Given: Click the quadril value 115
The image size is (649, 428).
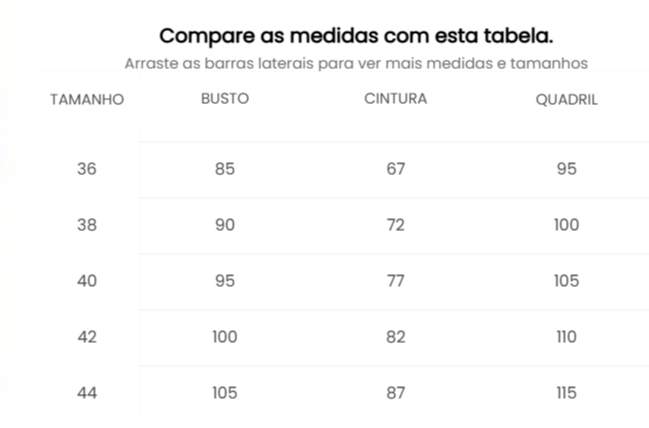Looking at the screenshot, I should pos(566,393).
